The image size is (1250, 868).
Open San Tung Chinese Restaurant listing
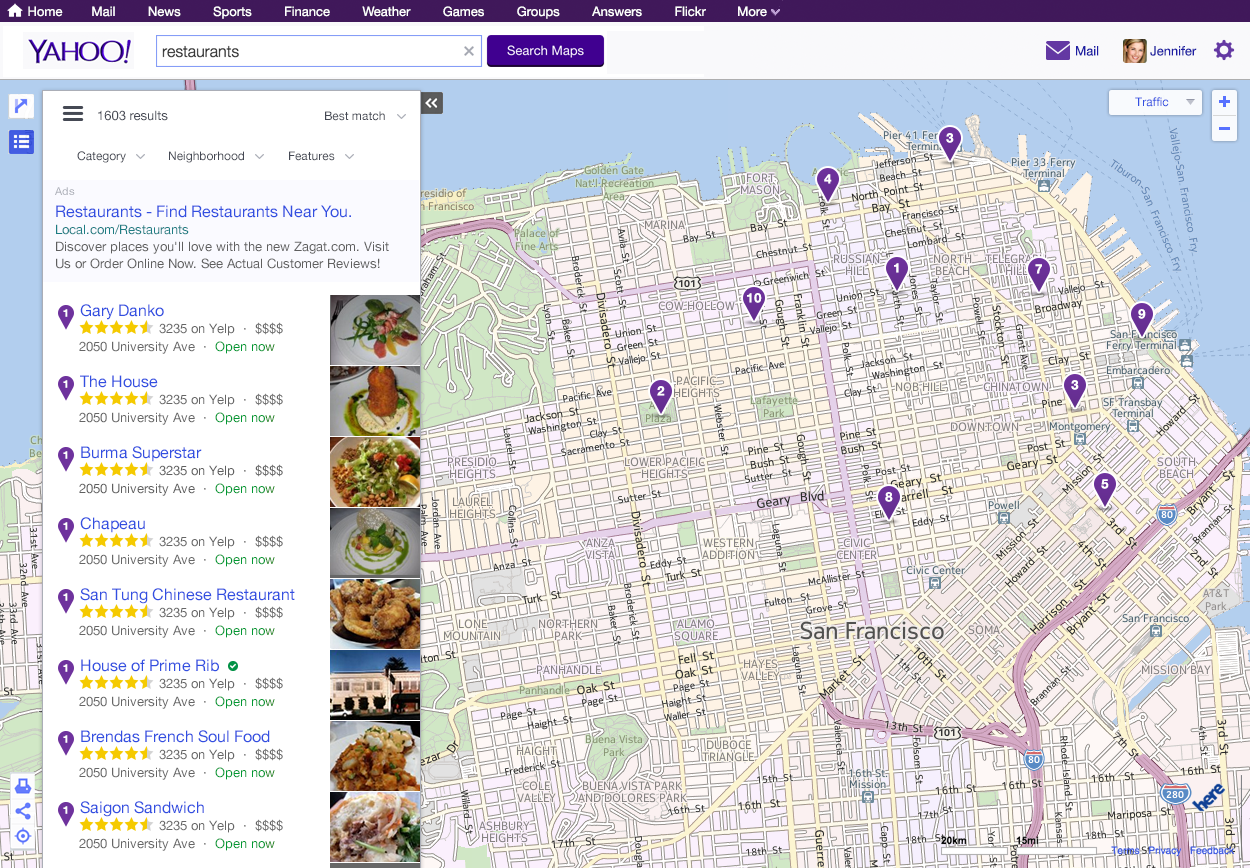187,595
